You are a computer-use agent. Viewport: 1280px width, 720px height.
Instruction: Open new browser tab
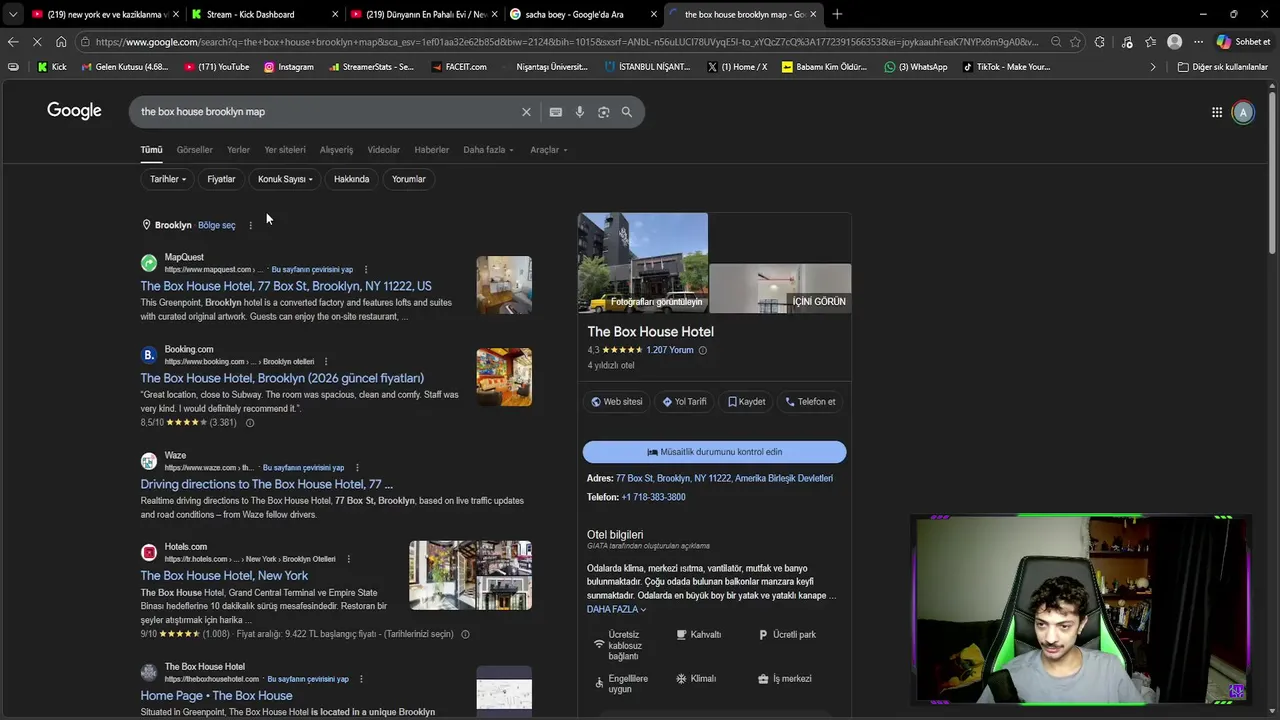[x=837, y=14]
